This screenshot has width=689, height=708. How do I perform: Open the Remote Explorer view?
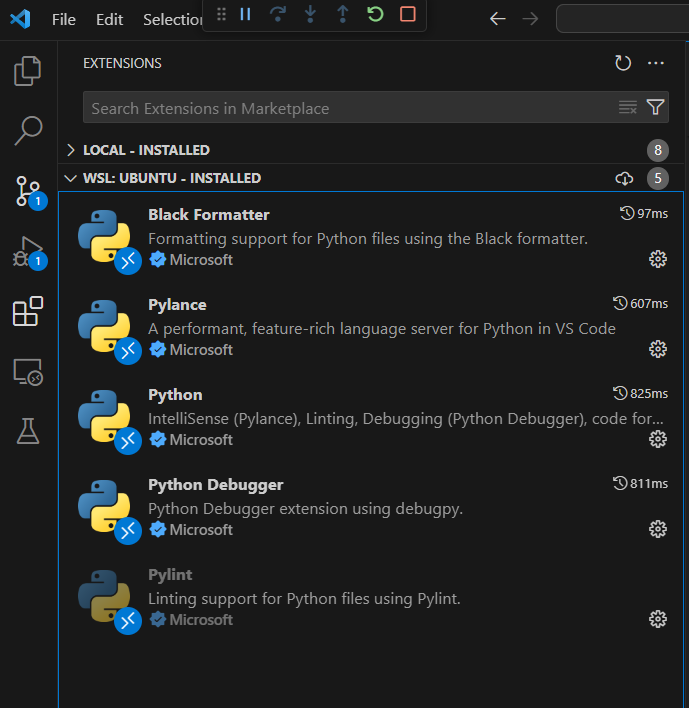28,372
